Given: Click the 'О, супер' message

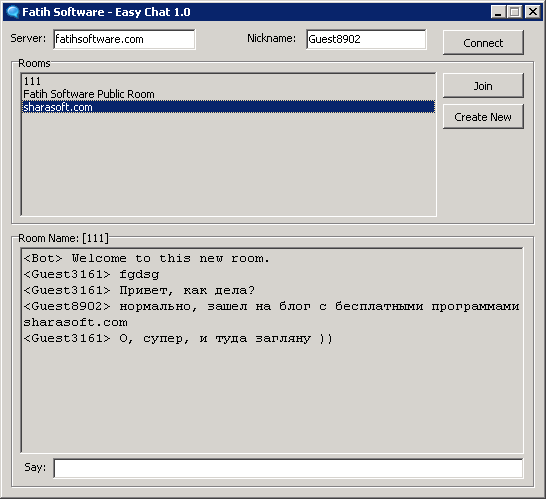Looking at the screenshot, I should point(178,338).
